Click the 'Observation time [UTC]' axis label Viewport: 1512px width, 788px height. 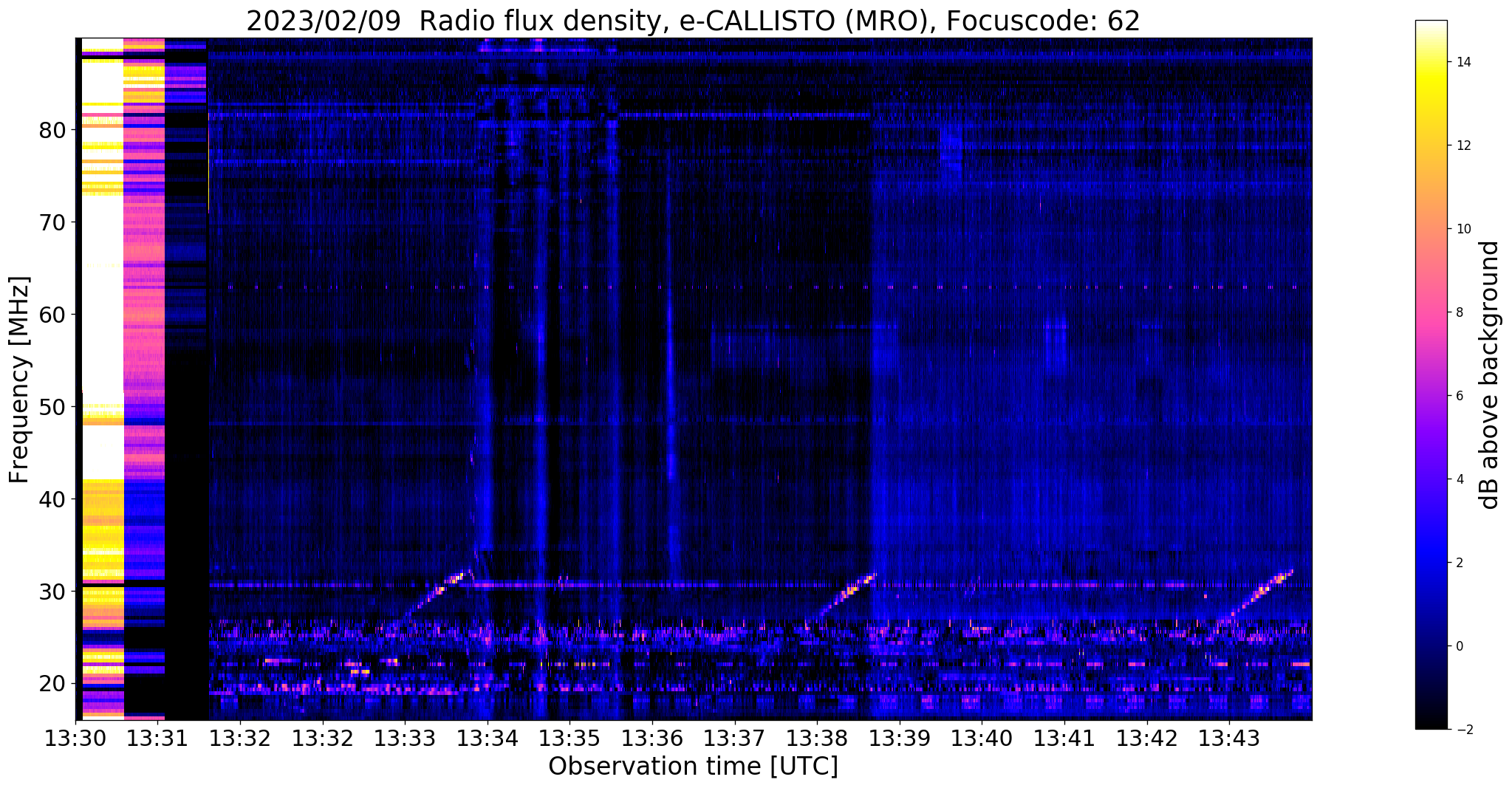[693, 766]
